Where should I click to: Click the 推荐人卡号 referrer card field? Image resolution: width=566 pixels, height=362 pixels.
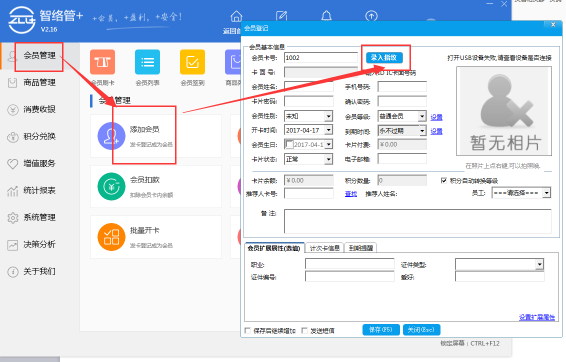(309, 194)
